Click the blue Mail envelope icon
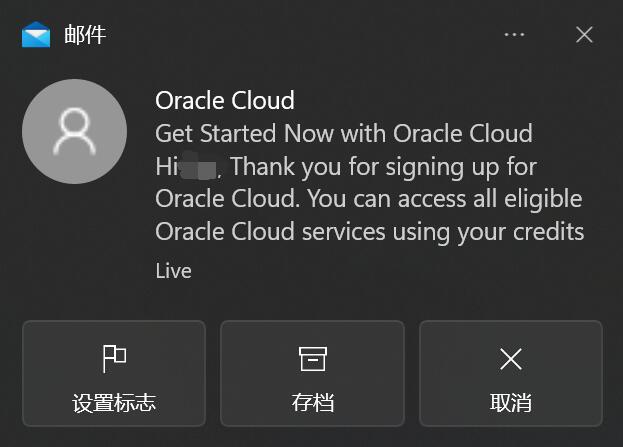 pyautogui.click(x=36, y=35)
